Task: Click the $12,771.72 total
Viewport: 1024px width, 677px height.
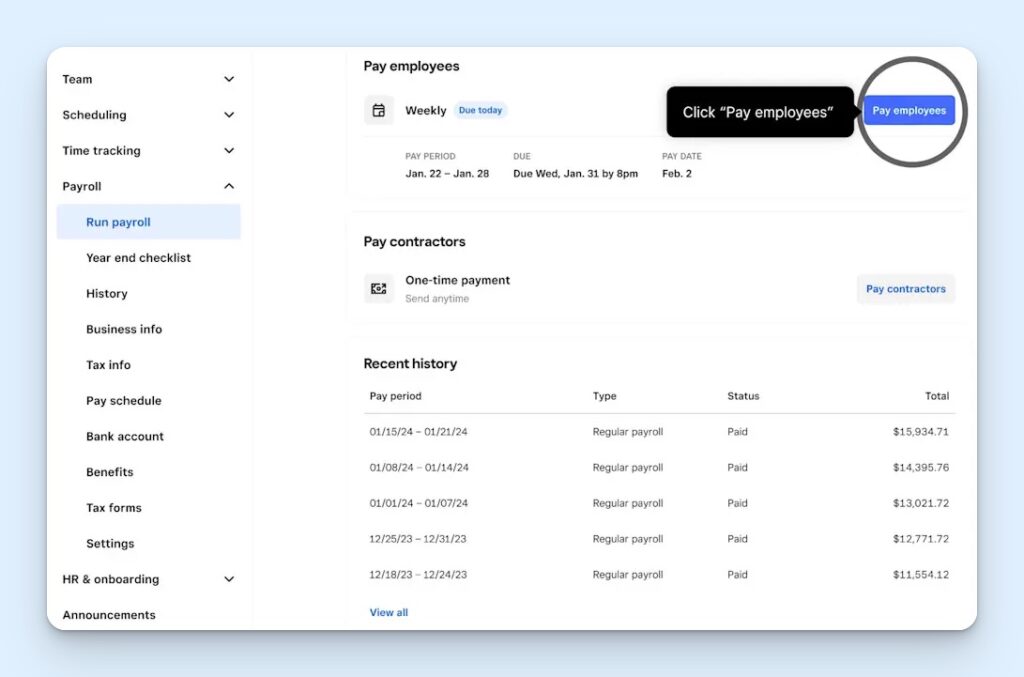Action: 920,539
